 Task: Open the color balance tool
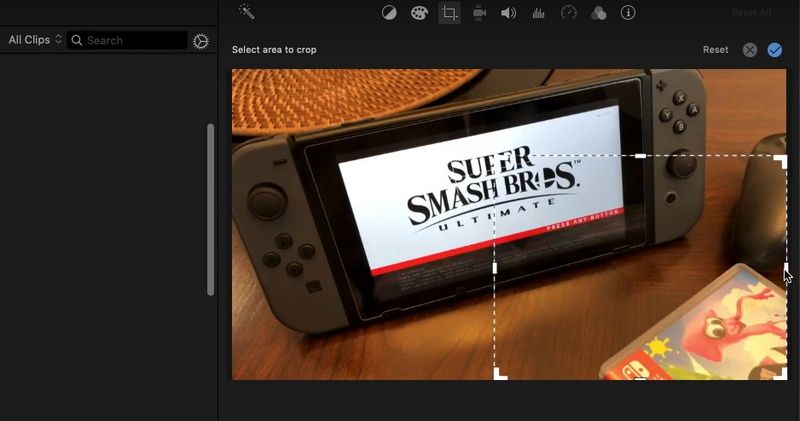pyautogui.click(x=389, y=13)
